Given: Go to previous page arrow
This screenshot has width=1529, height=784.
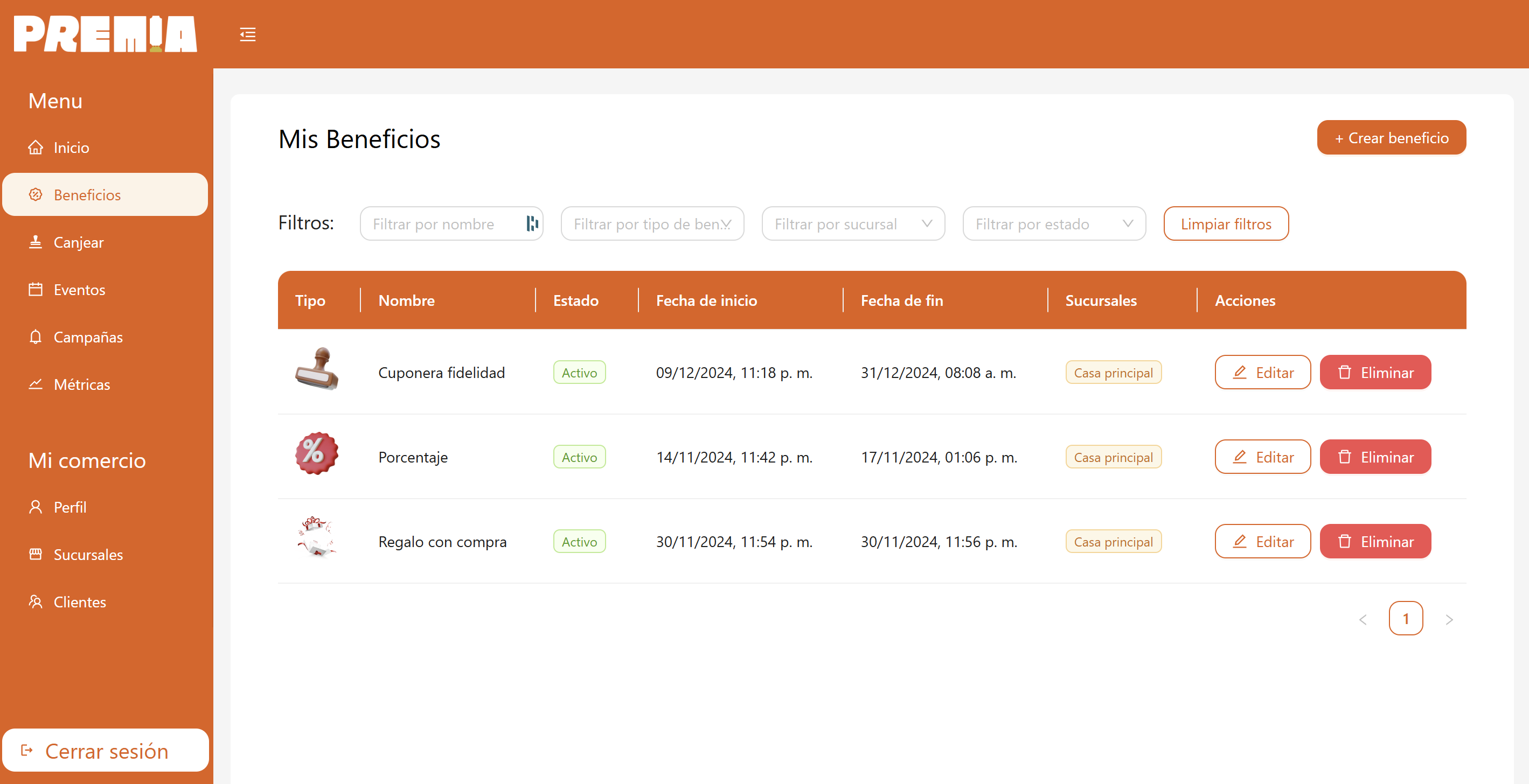Looking at the screenshot, I should point(1363,619).
